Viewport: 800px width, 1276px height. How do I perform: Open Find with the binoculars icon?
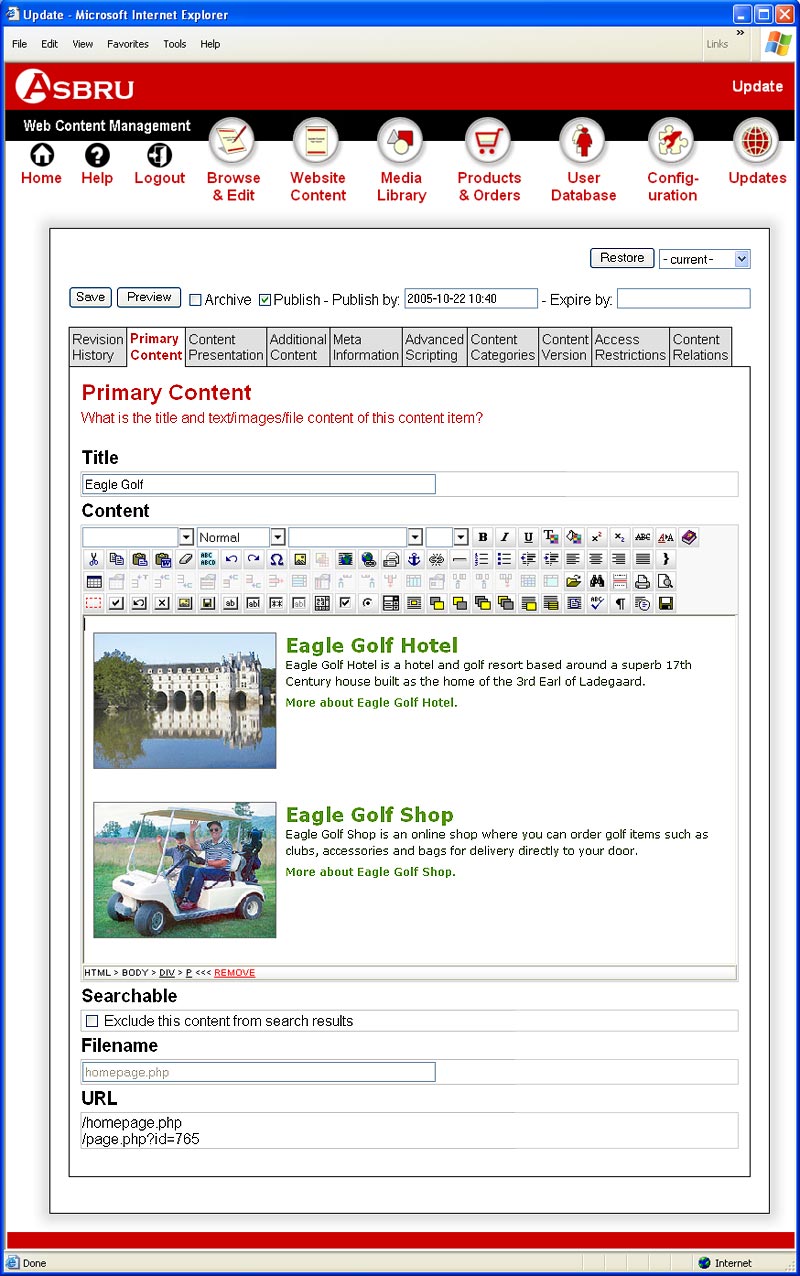coord(597,581)
